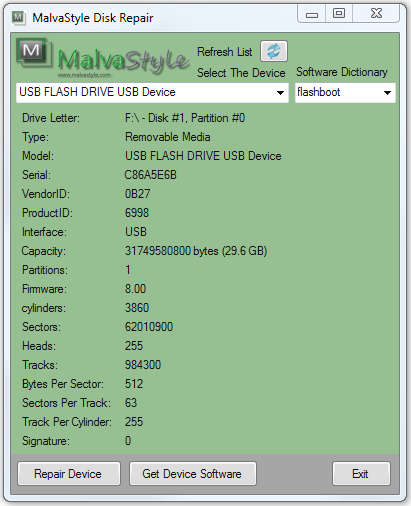This screenshot has height=506, width=411.
Task: Open the flashboot Software Dictionary dropdown
Action: point(345,92)
